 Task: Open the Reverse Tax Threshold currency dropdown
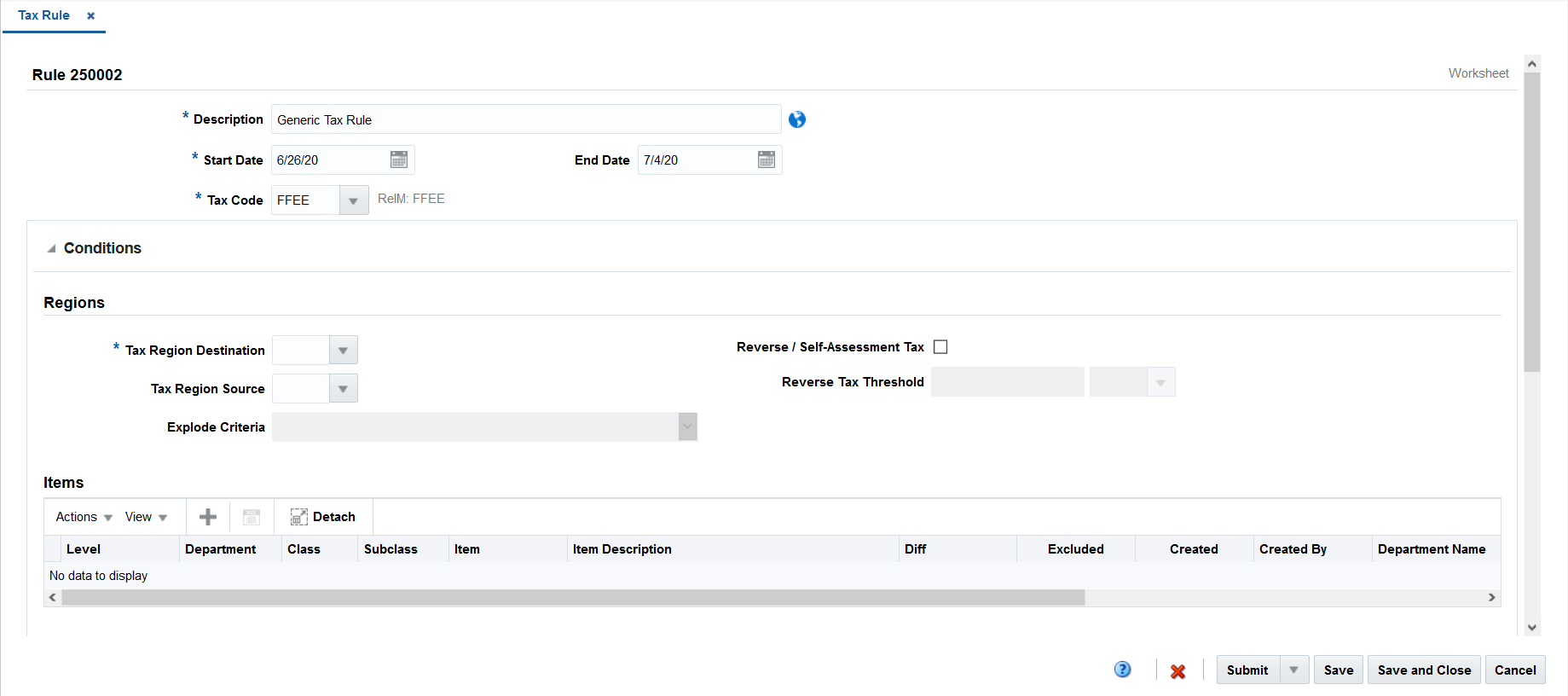click(x=1160, y=382)
